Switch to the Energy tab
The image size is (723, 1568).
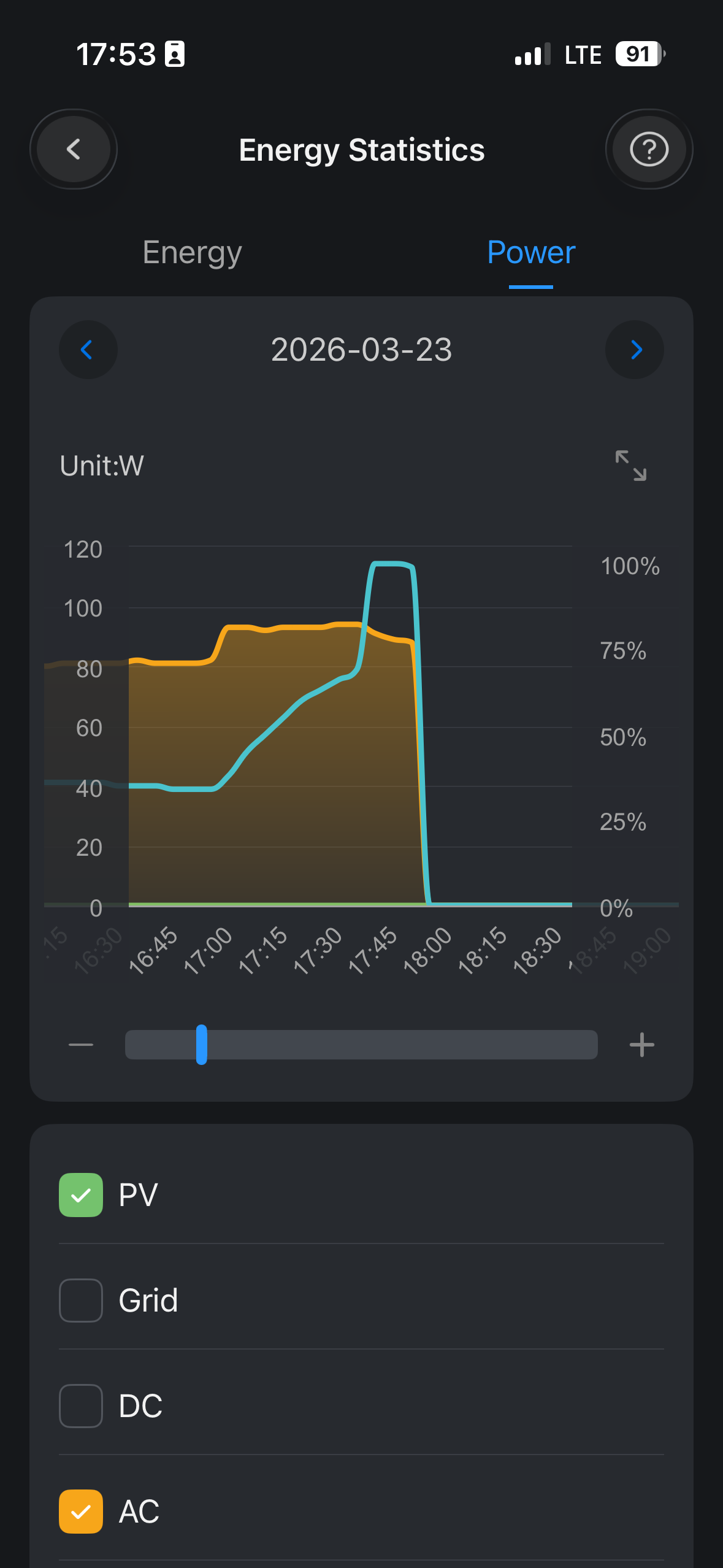click(192, 253)
